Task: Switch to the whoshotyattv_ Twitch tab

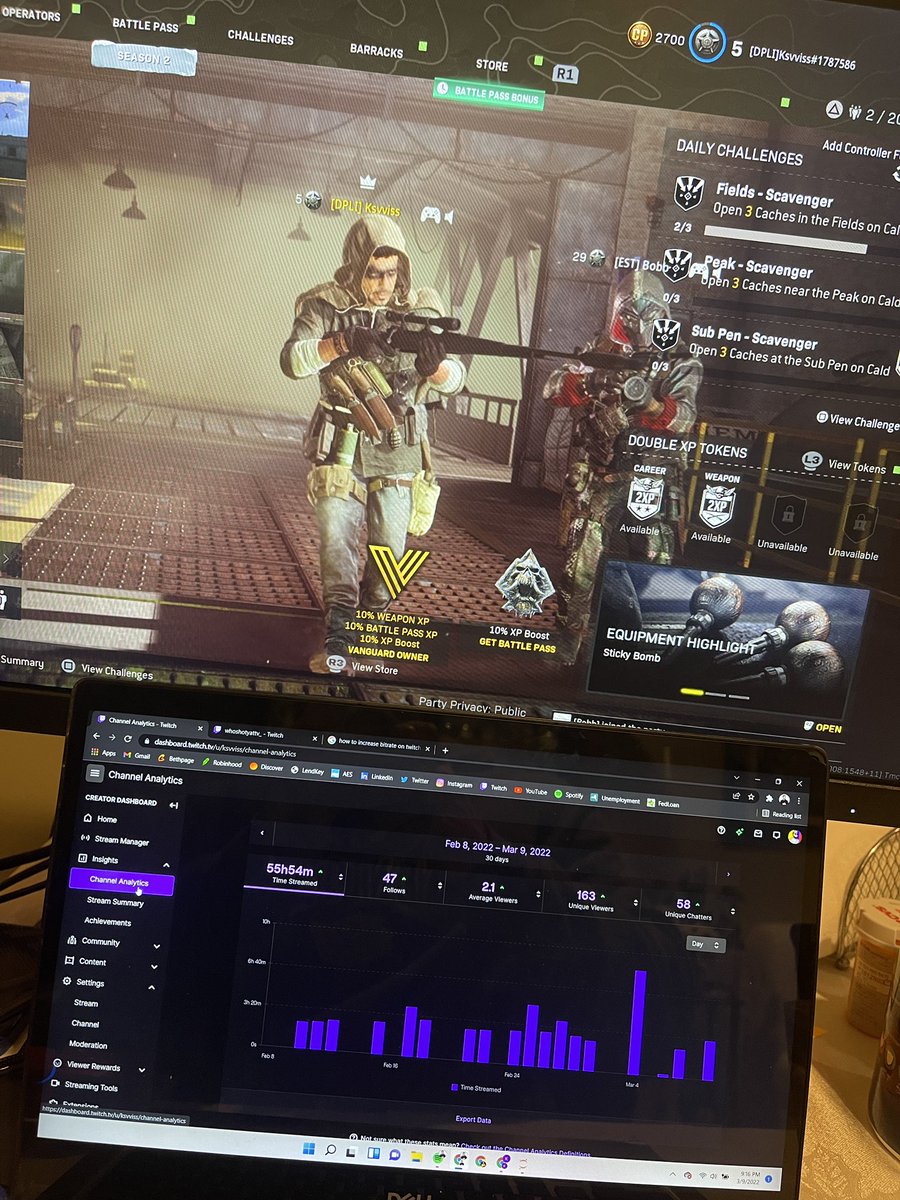Action: 262,733
